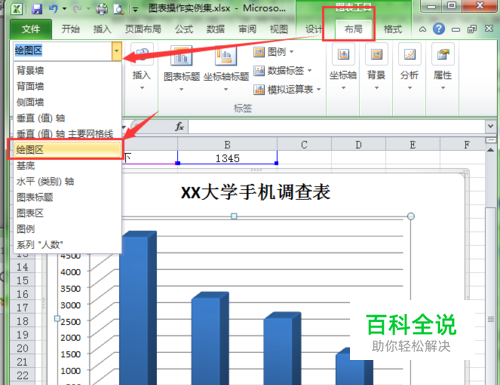Image resolution: width=500 pixels, height=385 pixels.
Task: Click the Save icon in quick access toolbar
Action: tap(37, 9)
